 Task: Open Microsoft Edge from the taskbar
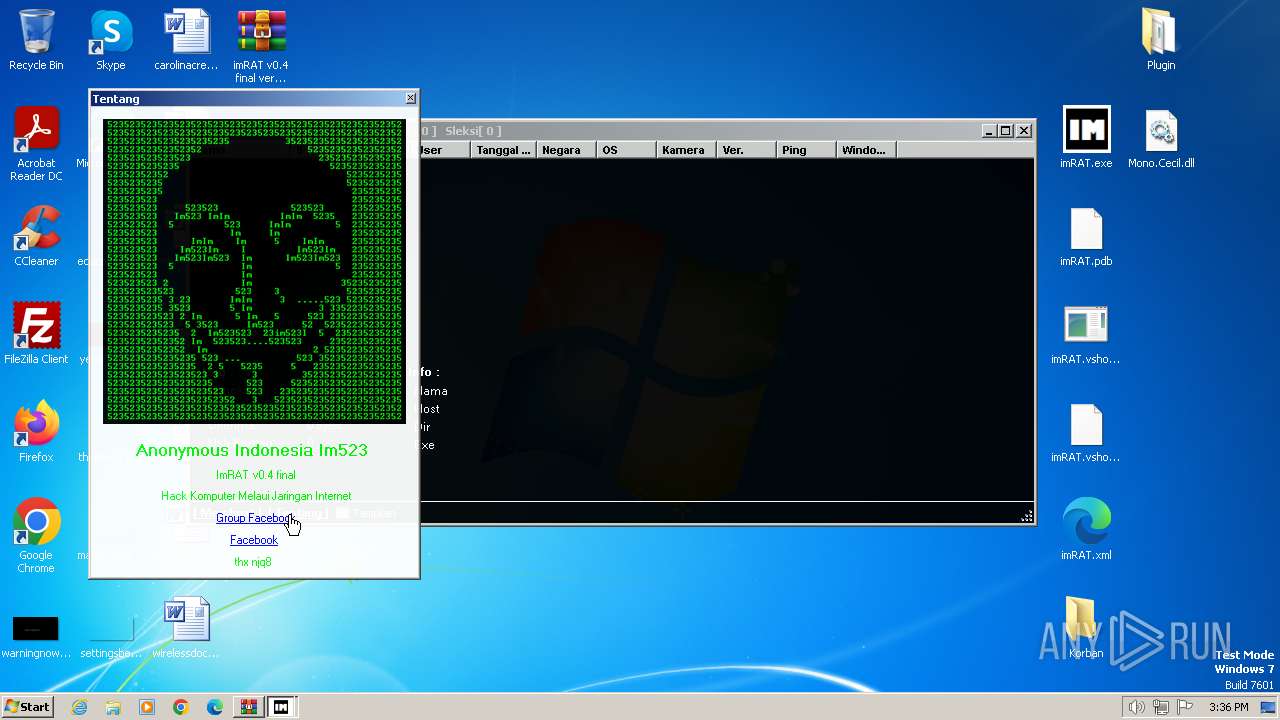pyautogui.click(x=215, y=707)
